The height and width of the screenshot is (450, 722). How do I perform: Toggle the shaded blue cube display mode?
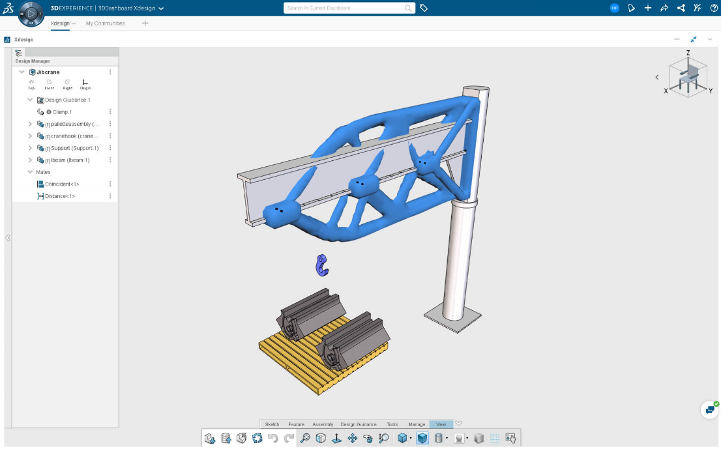pyautogui.click(x=422, y=438)
